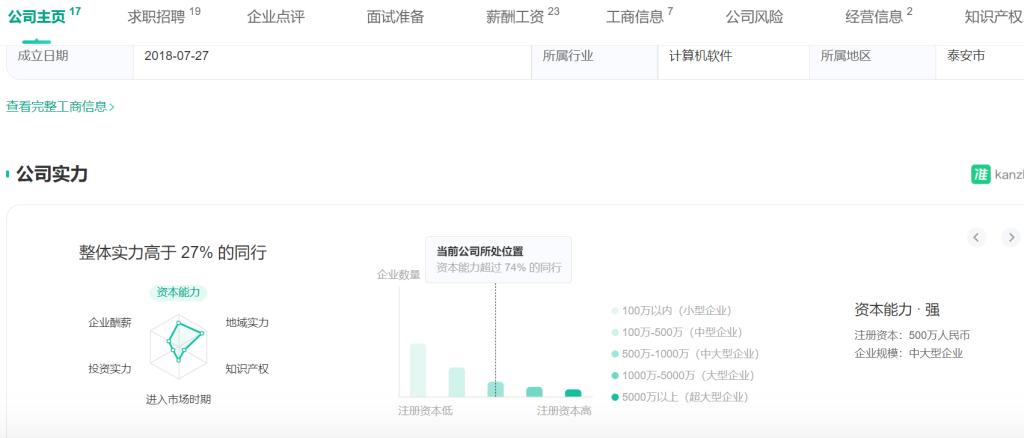The height and width of the screenshot is (438, 1024).
Task: Go to next company strength slide
Action: point(1011,237)
